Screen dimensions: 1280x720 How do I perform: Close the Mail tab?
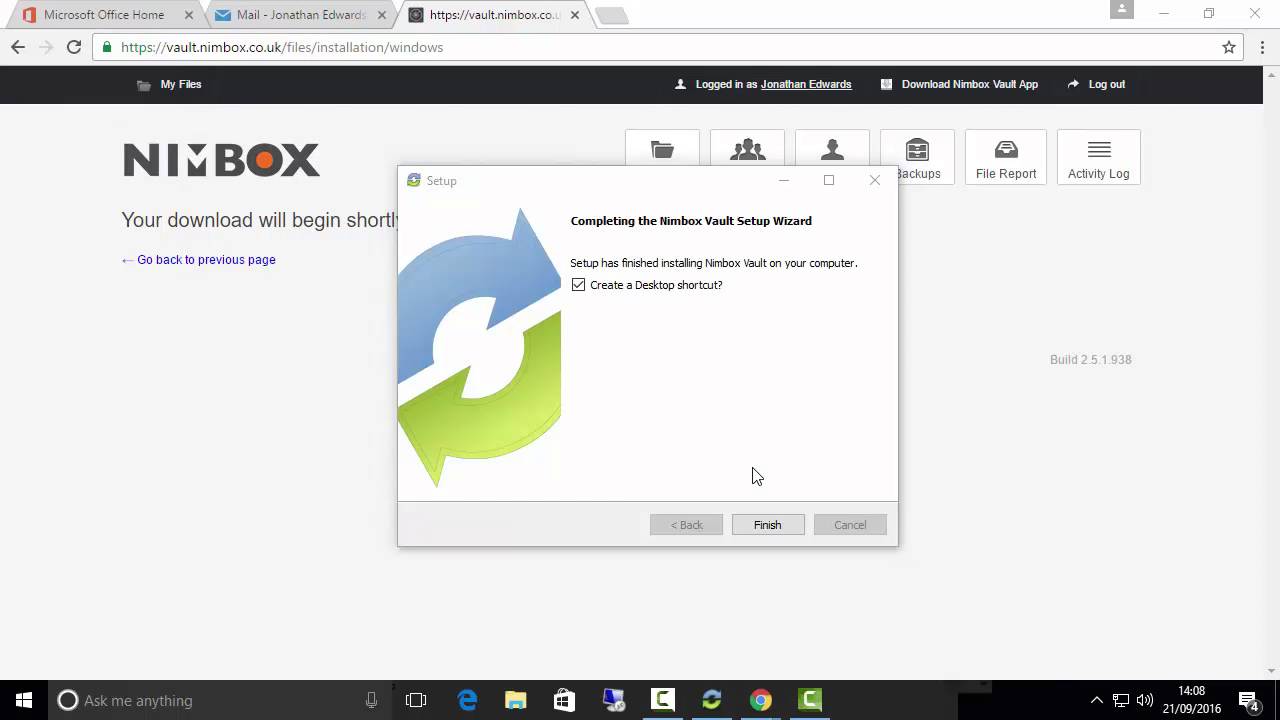(381, 15)
